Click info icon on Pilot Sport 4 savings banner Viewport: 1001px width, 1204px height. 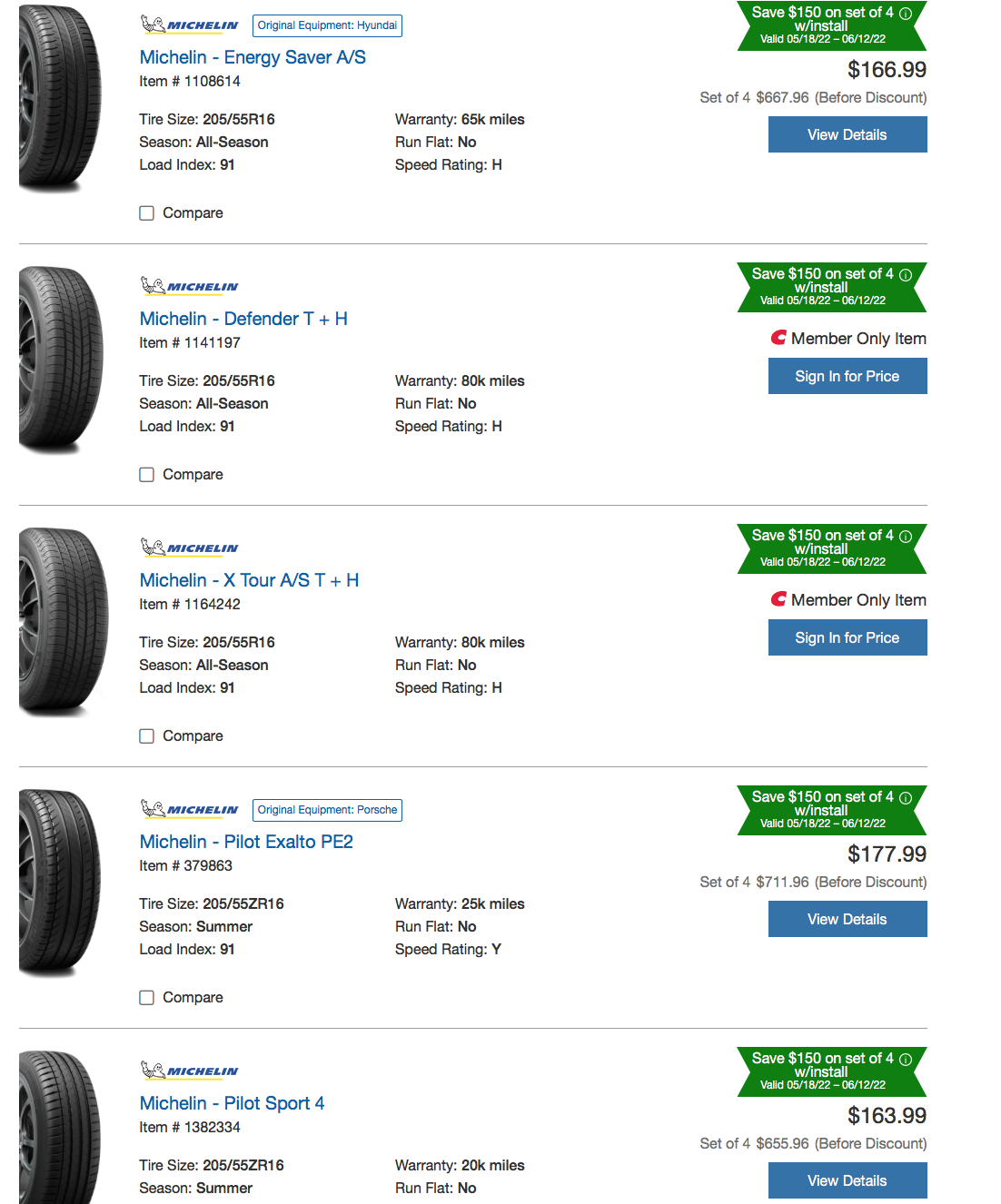click(x=906, y=1060)
